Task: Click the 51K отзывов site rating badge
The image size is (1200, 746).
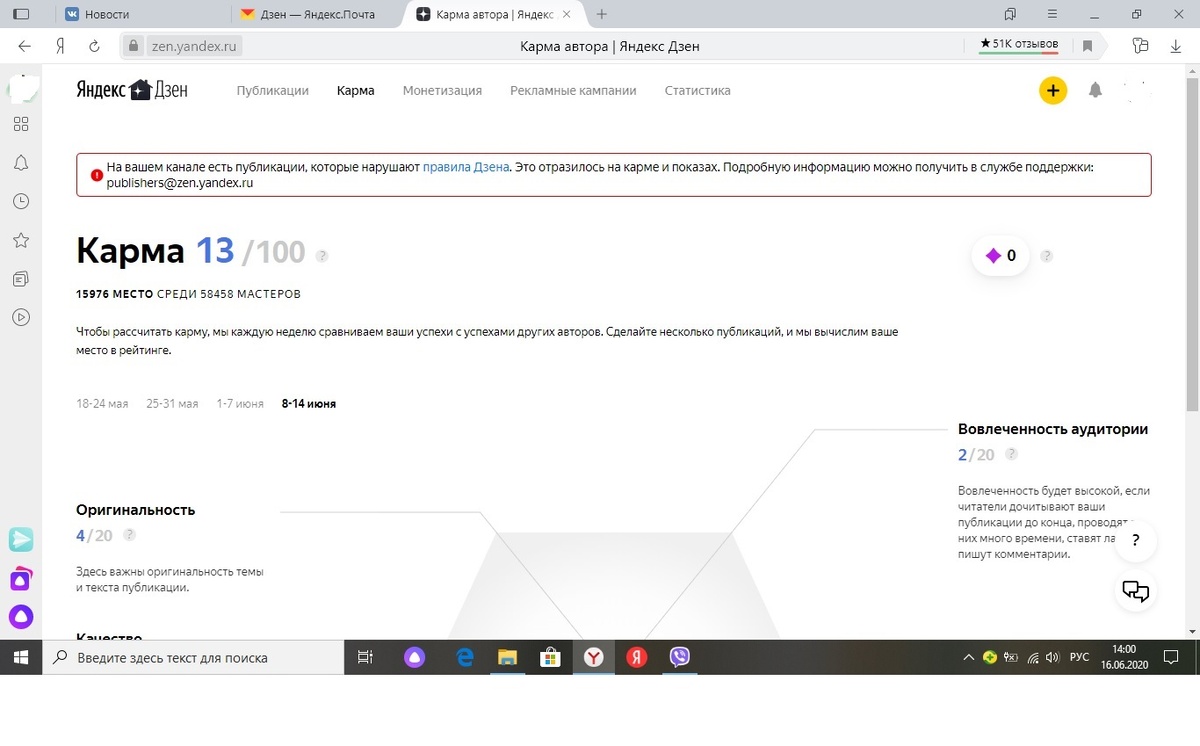Action: pos(1019,45)
